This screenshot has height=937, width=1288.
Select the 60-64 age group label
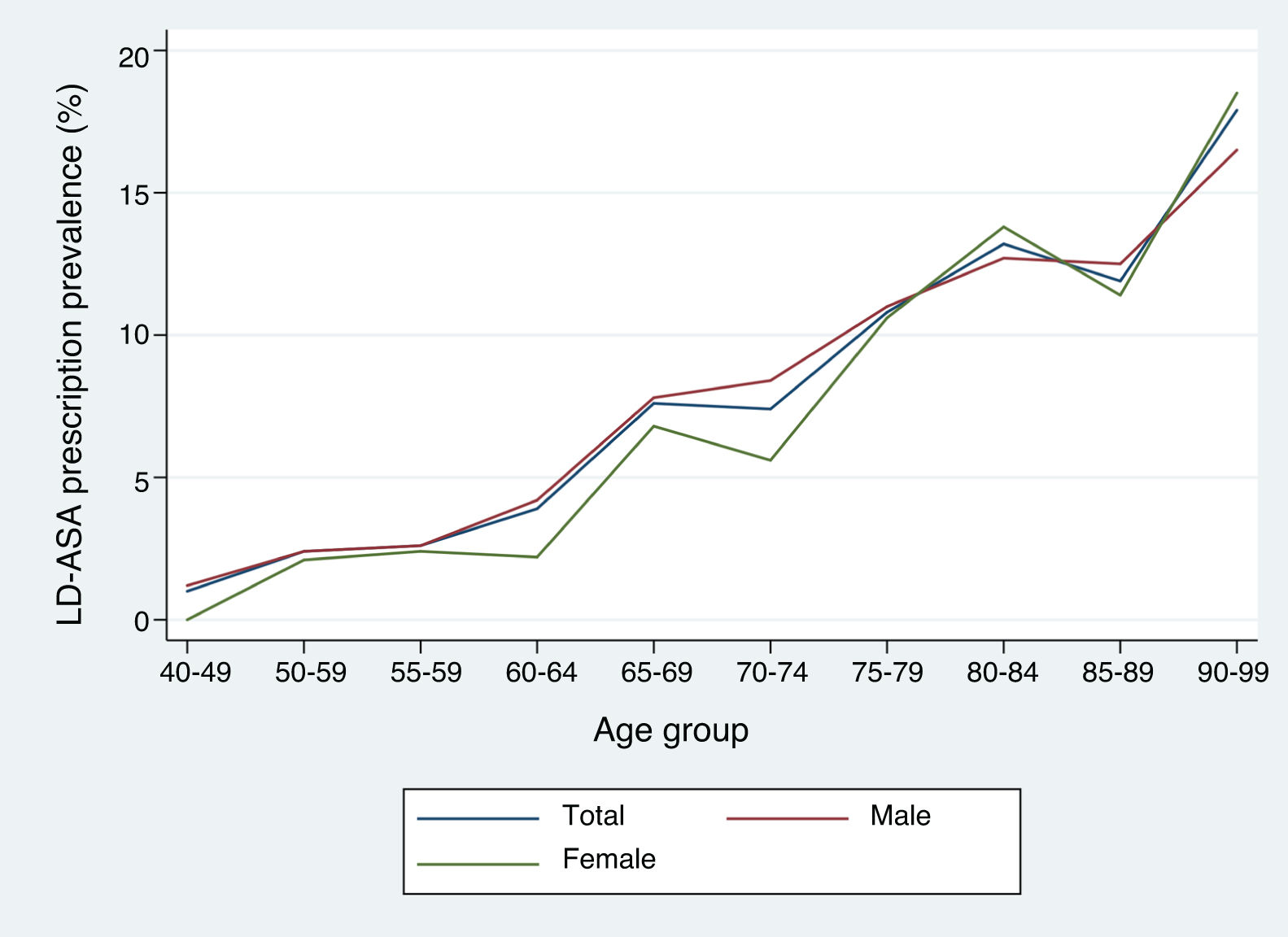pos(541,673)
